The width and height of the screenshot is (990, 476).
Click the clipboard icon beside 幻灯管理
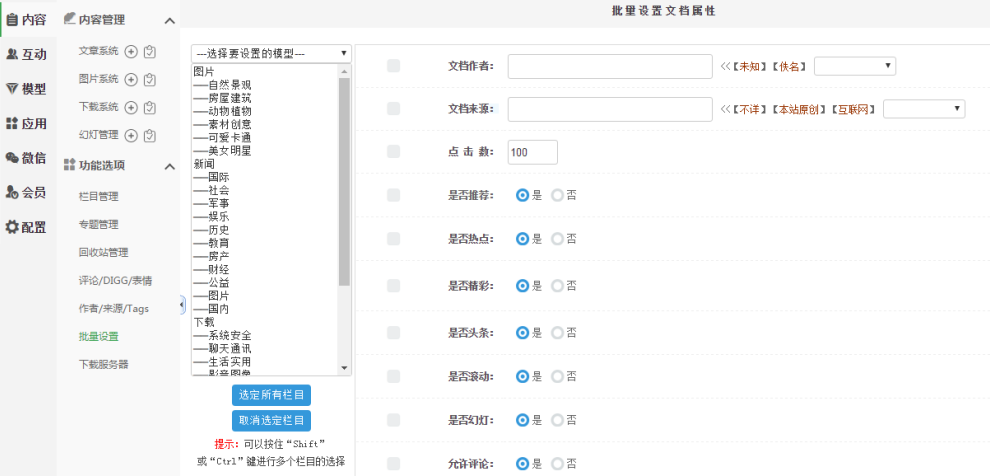[150, 135]
